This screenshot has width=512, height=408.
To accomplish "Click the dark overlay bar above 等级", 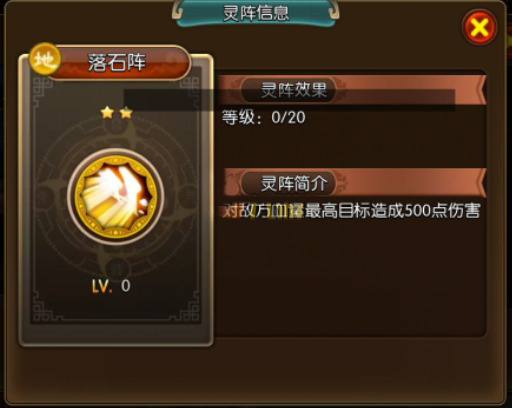I will tap(289, 100).
